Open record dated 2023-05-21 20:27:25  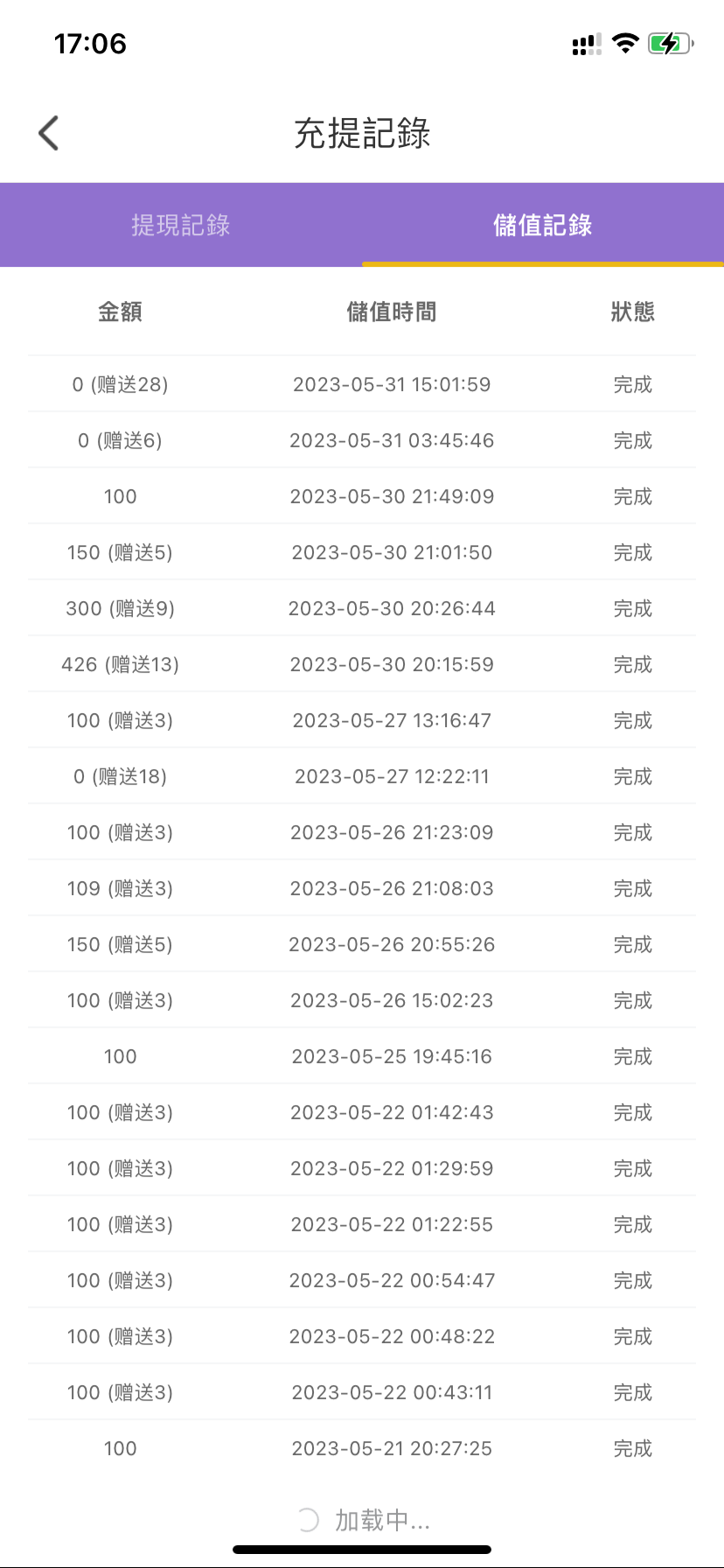(x=392, y=1448)
